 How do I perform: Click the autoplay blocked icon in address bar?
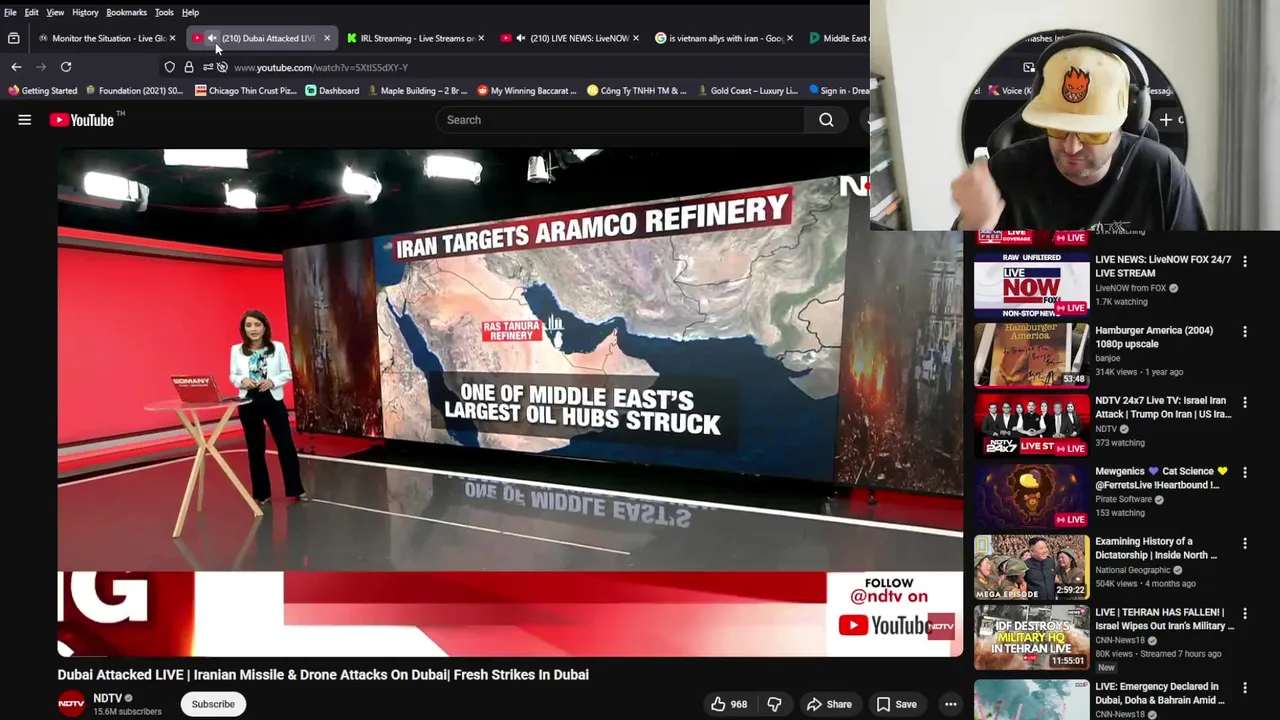coord(222,67)
